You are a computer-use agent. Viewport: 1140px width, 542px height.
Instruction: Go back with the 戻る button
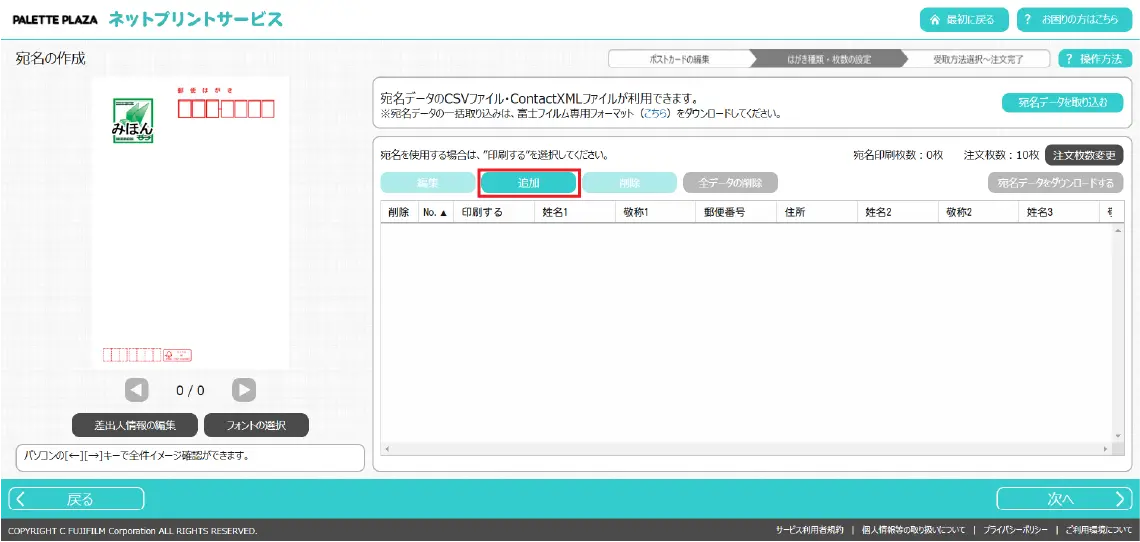(77, 499)
